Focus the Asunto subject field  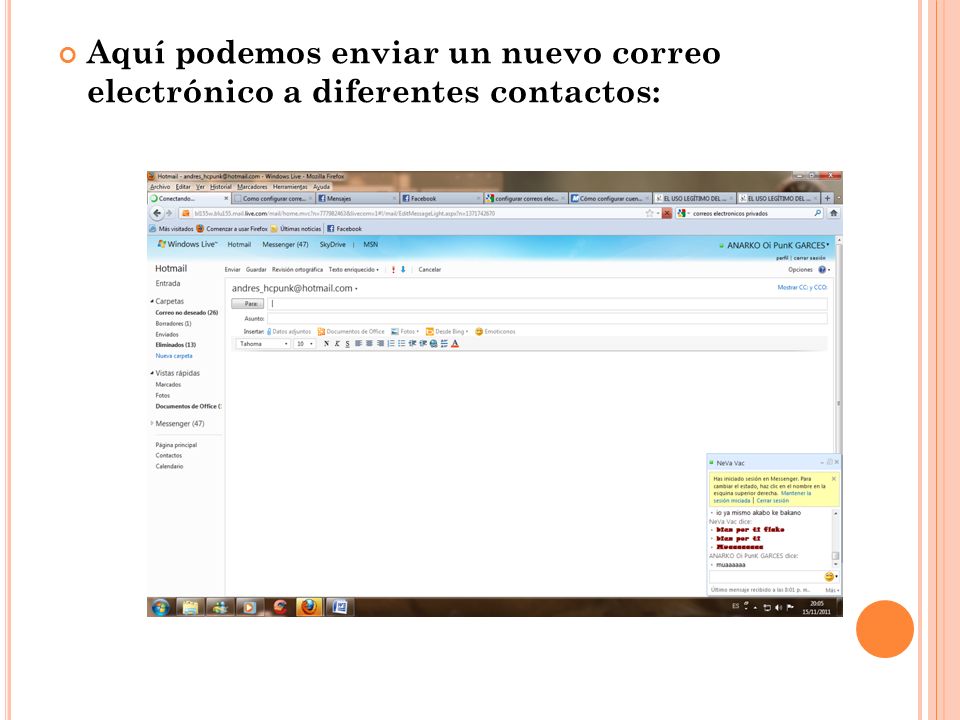[x=547, y=318]
